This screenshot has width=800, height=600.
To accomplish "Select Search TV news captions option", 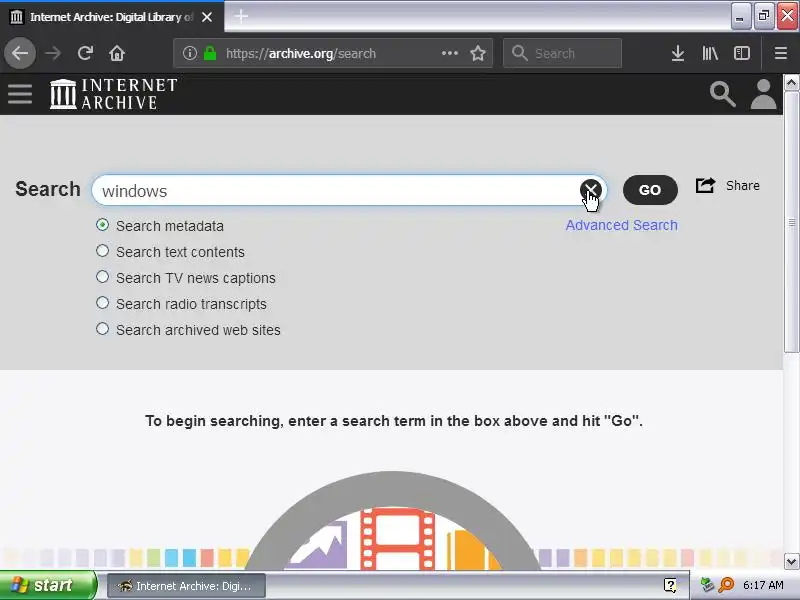I will point(103,277).
